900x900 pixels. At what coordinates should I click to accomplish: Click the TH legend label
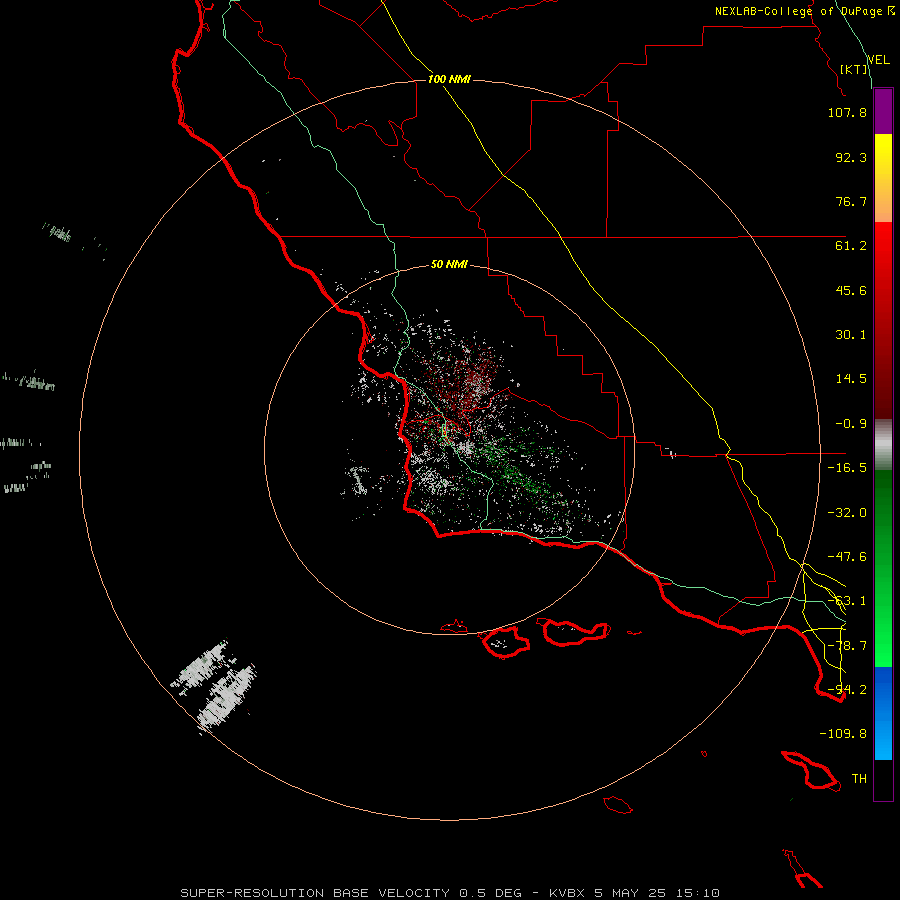click(859, 778)
